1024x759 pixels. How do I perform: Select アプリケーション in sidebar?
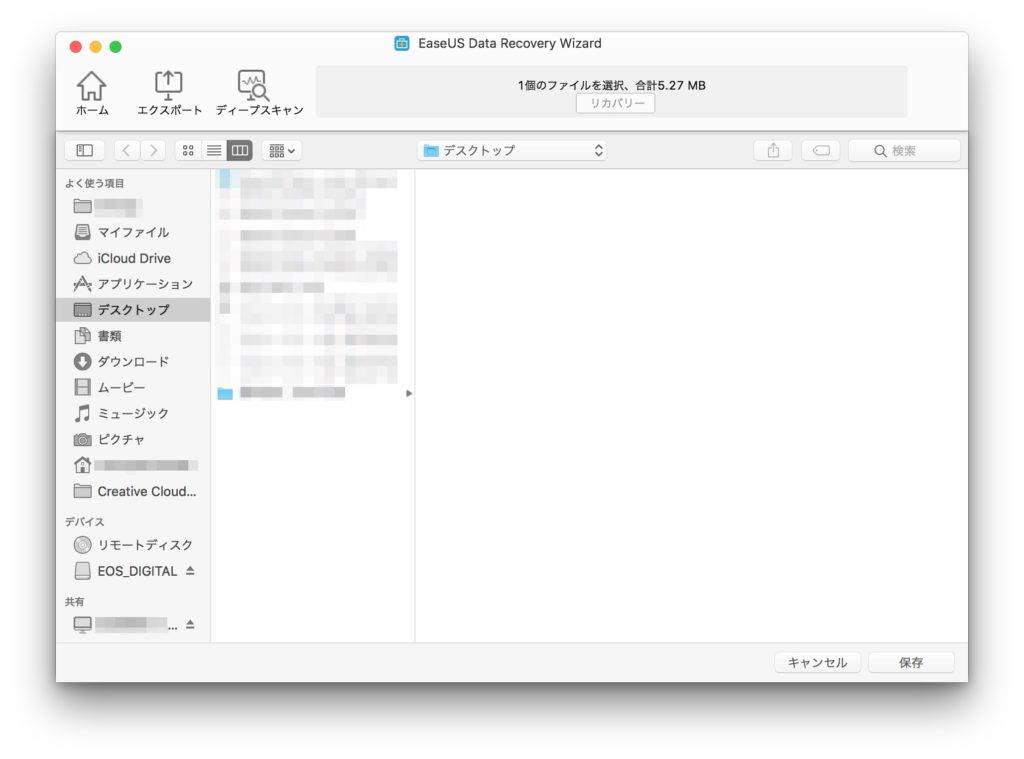point(133,284)
